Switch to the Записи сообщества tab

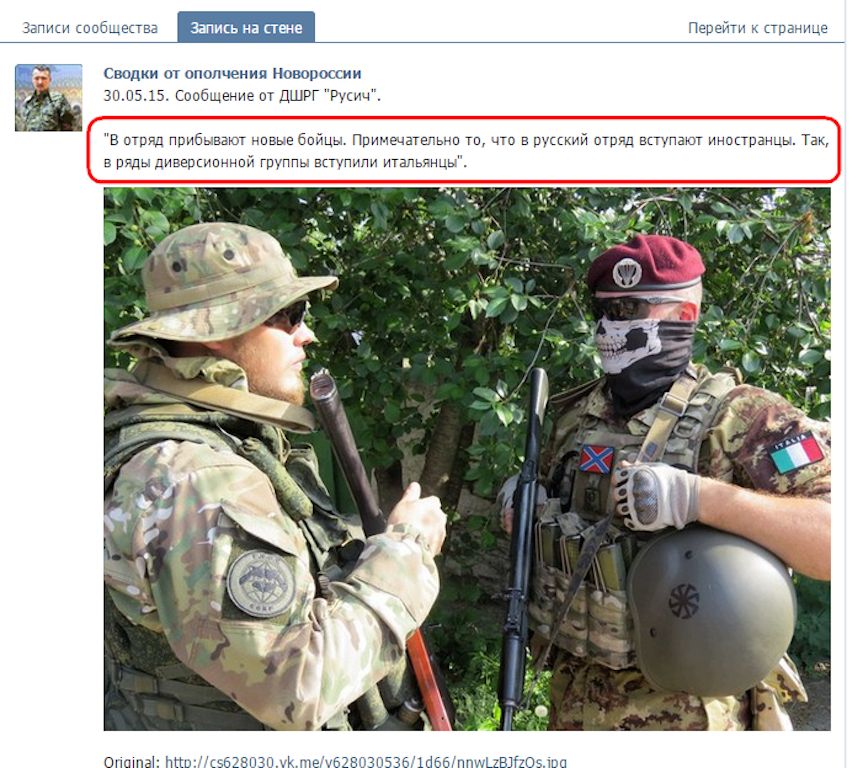90,28
